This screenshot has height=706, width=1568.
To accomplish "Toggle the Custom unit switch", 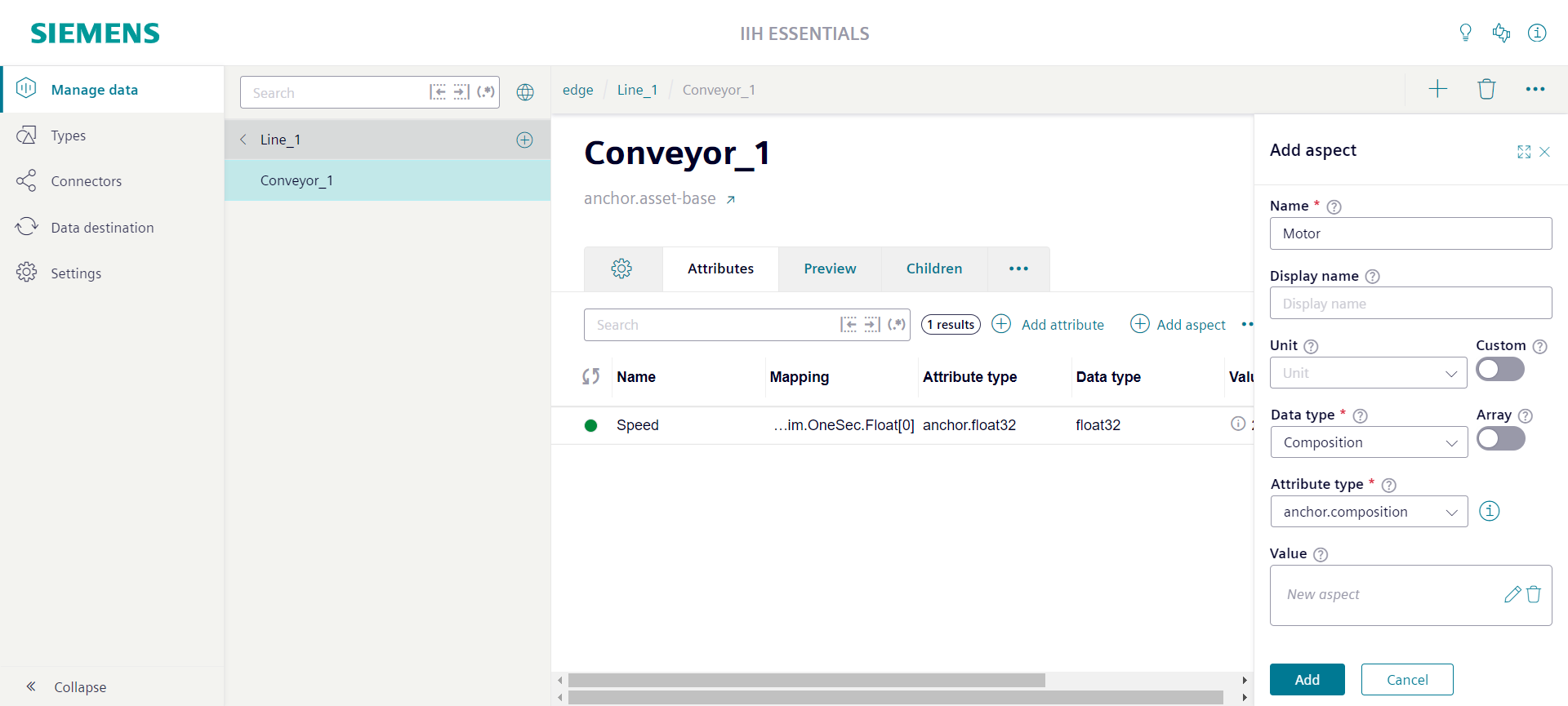I will tap(1500, 369).
